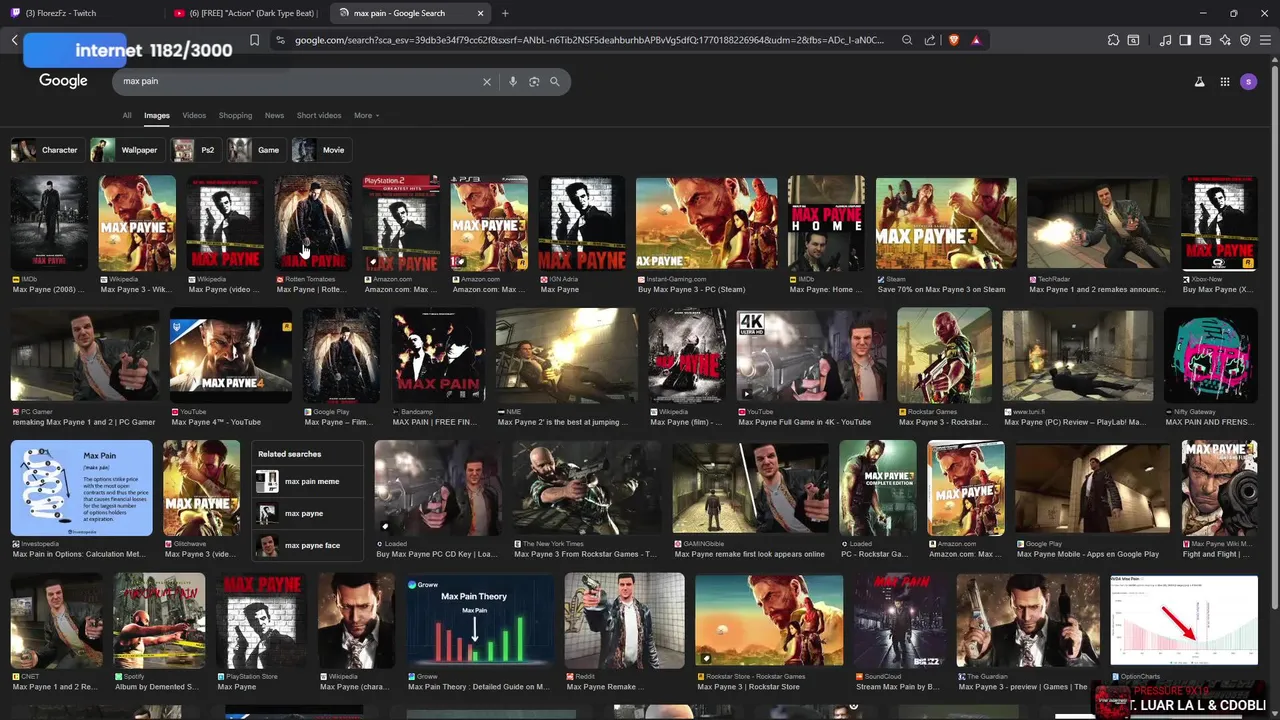Filter images by the Character chip
Screen dimensions: 1280x720
click(x=46, y=150)
